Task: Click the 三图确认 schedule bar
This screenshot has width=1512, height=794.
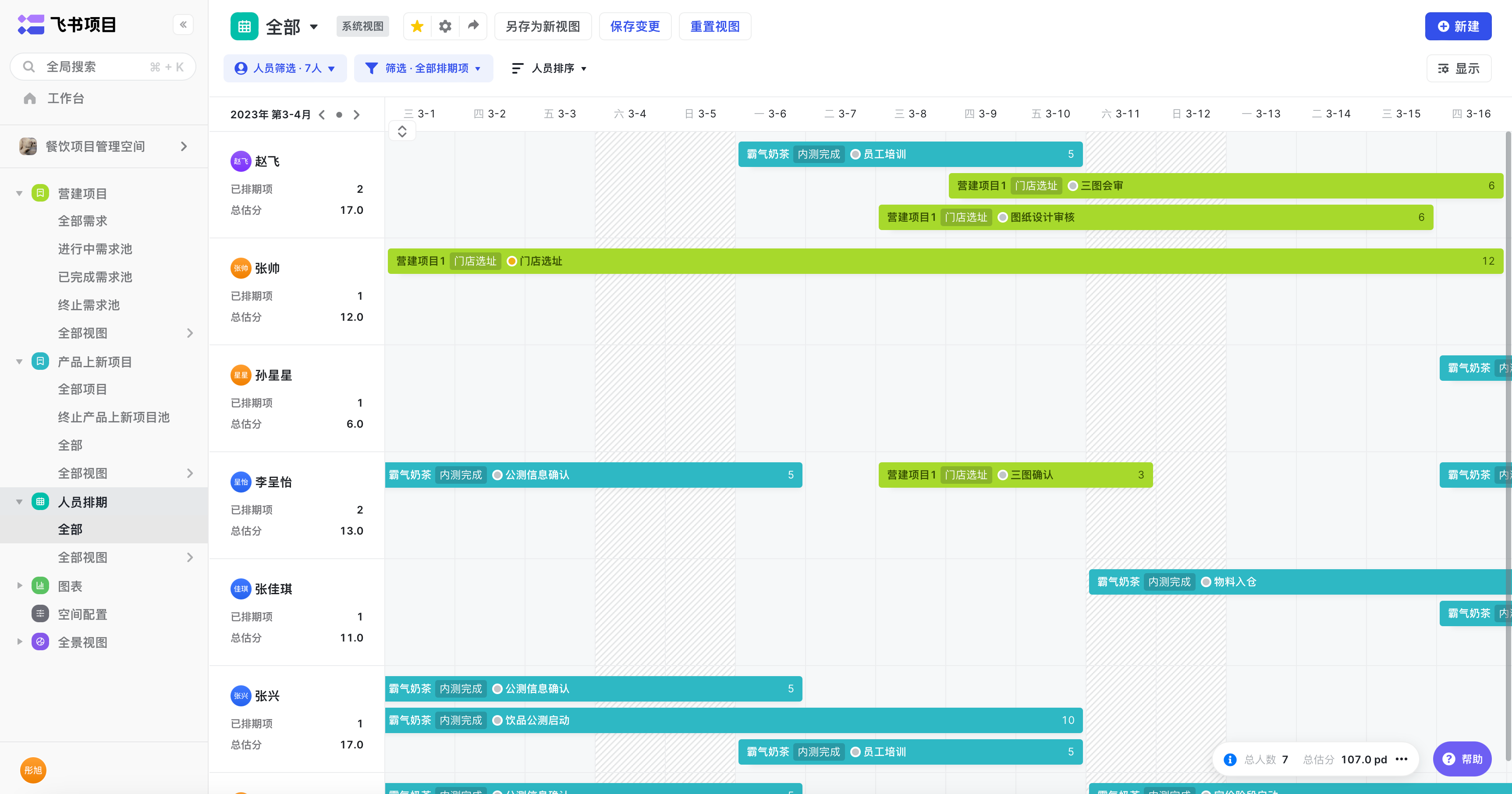Action: pos(1015,475)
